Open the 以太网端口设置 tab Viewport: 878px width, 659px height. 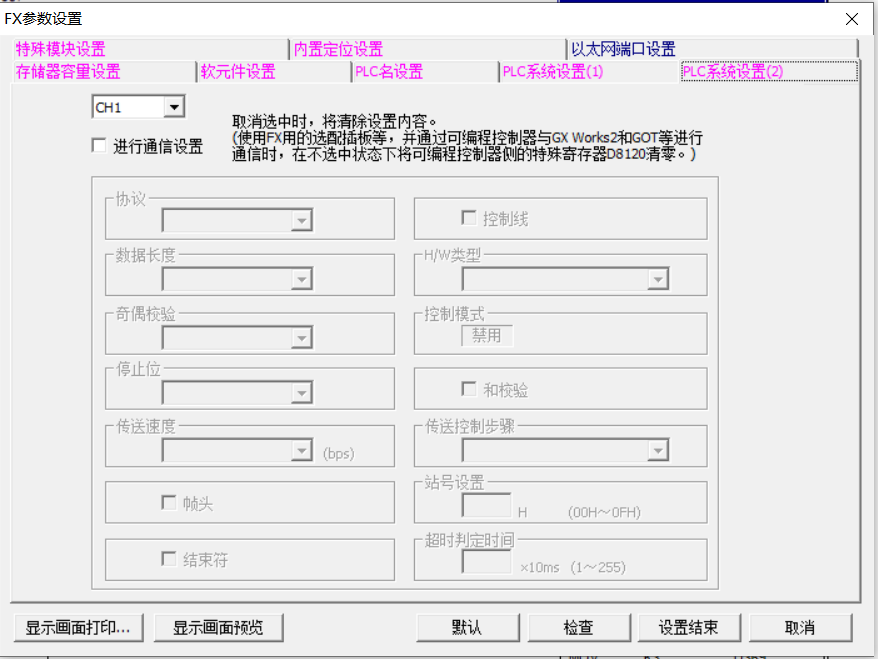(623, 49)
